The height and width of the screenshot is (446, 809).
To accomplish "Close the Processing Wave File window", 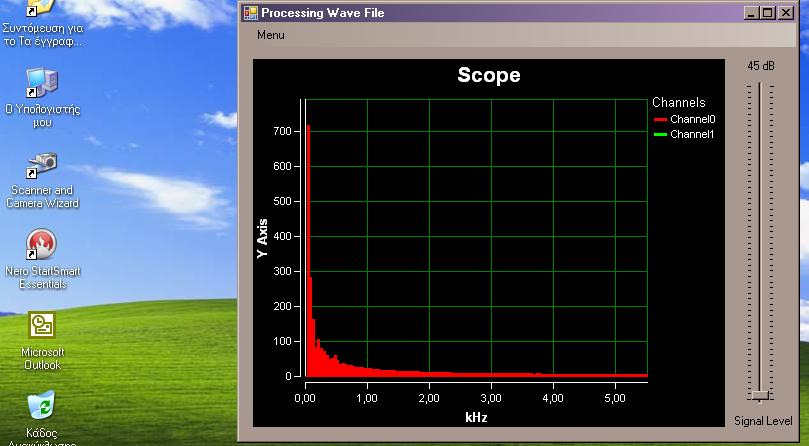I will [x=785, y=13].
